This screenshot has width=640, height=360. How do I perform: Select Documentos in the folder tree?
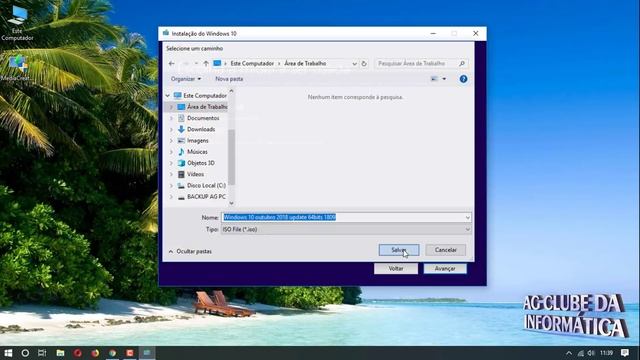pos(203,118)
